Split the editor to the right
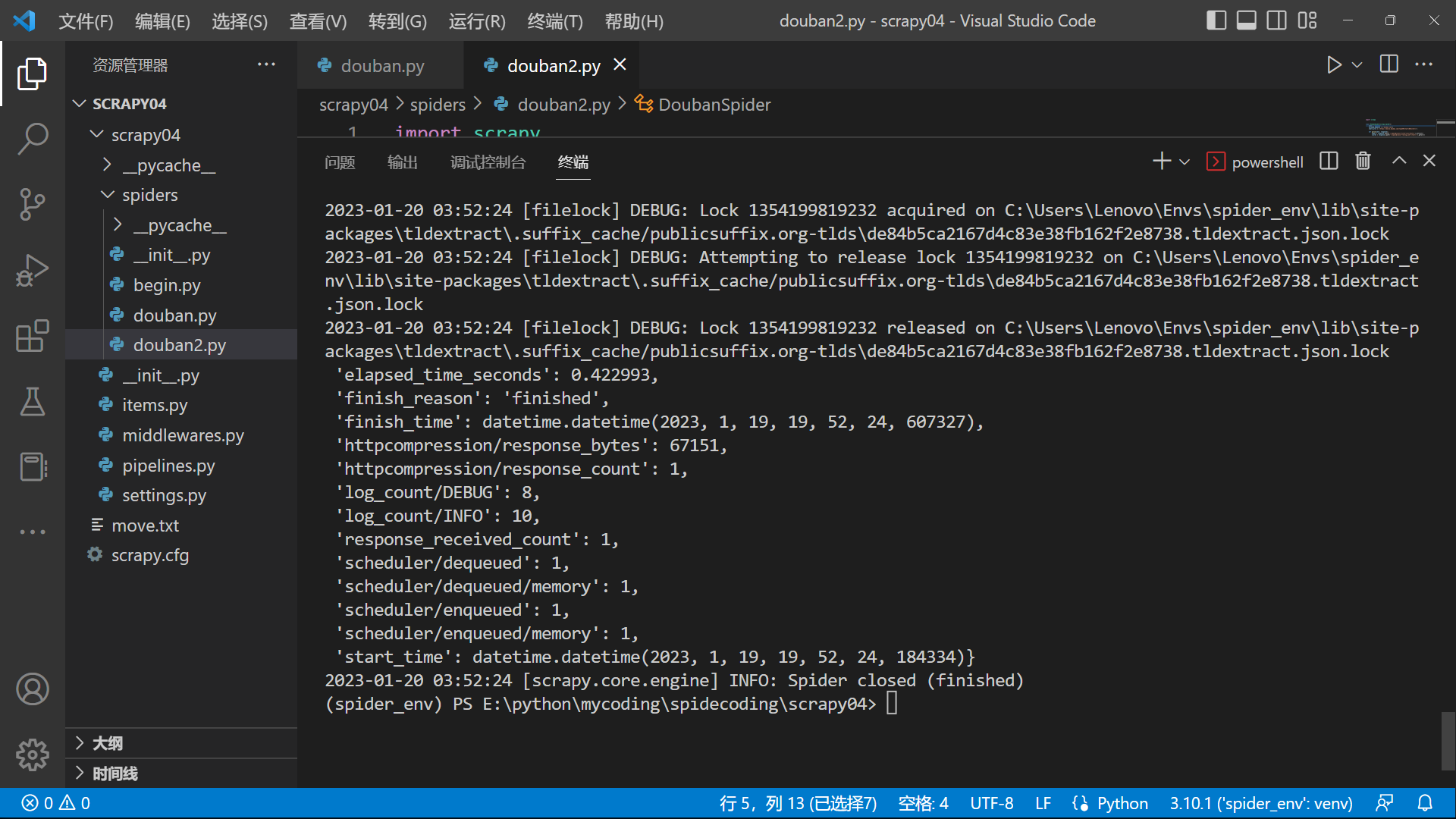 pyautogui.click(x=1389, y=65)
